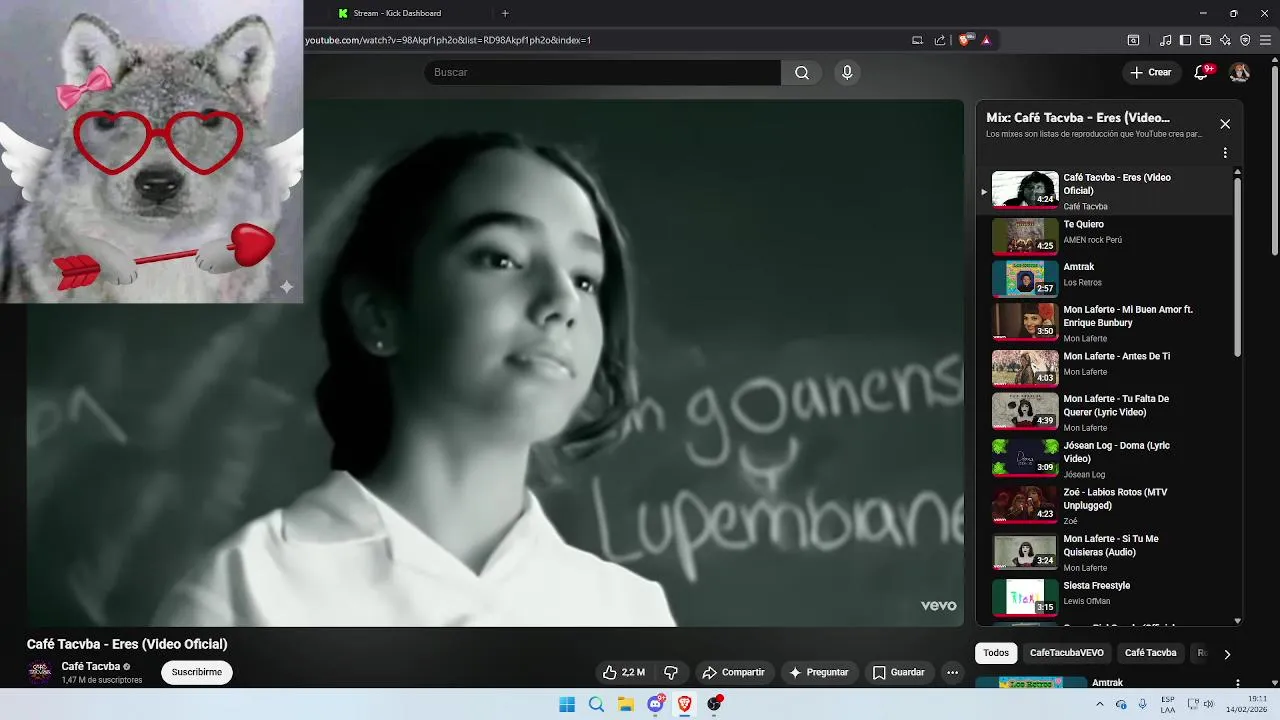Open the YouTube account avatar menu
Image resolution: width=1280 pixels, height=720 pixels.
click(1239, 72)
